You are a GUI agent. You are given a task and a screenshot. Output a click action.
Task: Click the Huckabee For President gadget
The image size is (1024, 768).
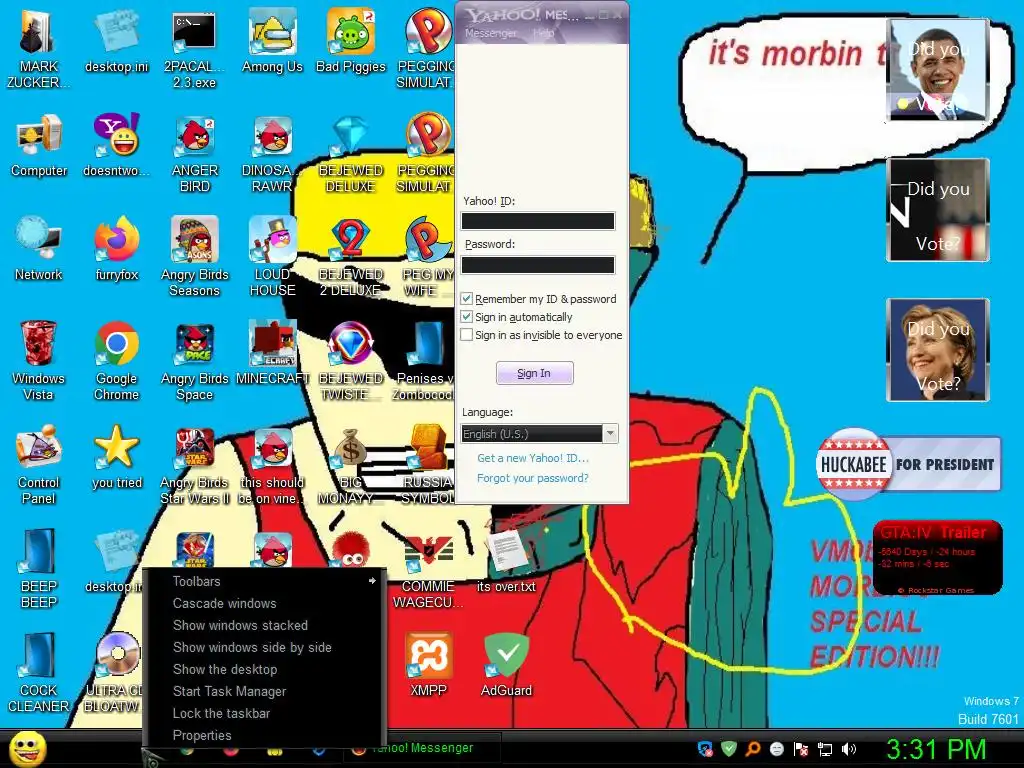click(908, 464)
